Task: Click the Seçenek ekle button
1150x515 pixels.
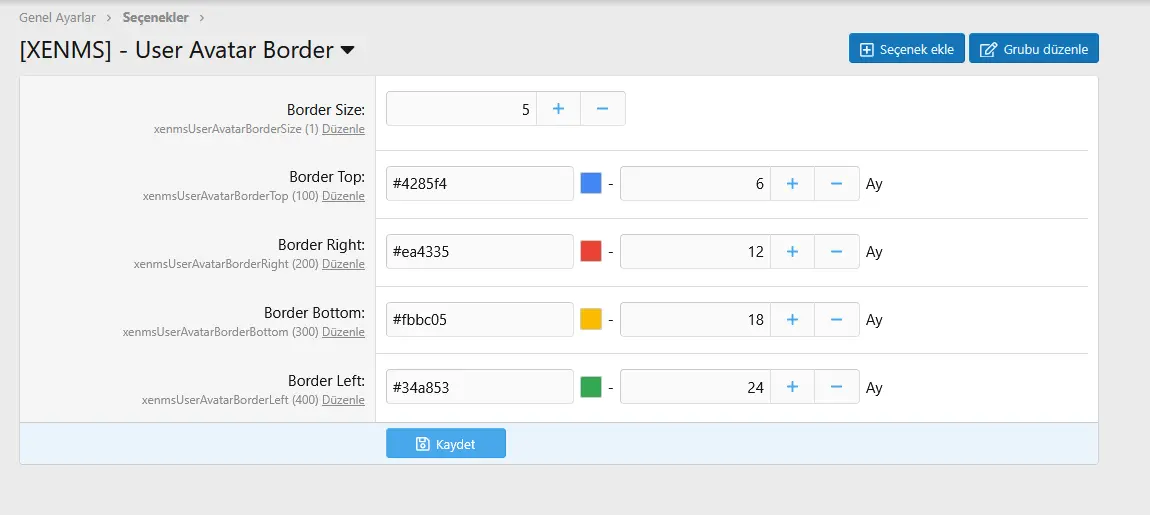Action: point(907,48)
